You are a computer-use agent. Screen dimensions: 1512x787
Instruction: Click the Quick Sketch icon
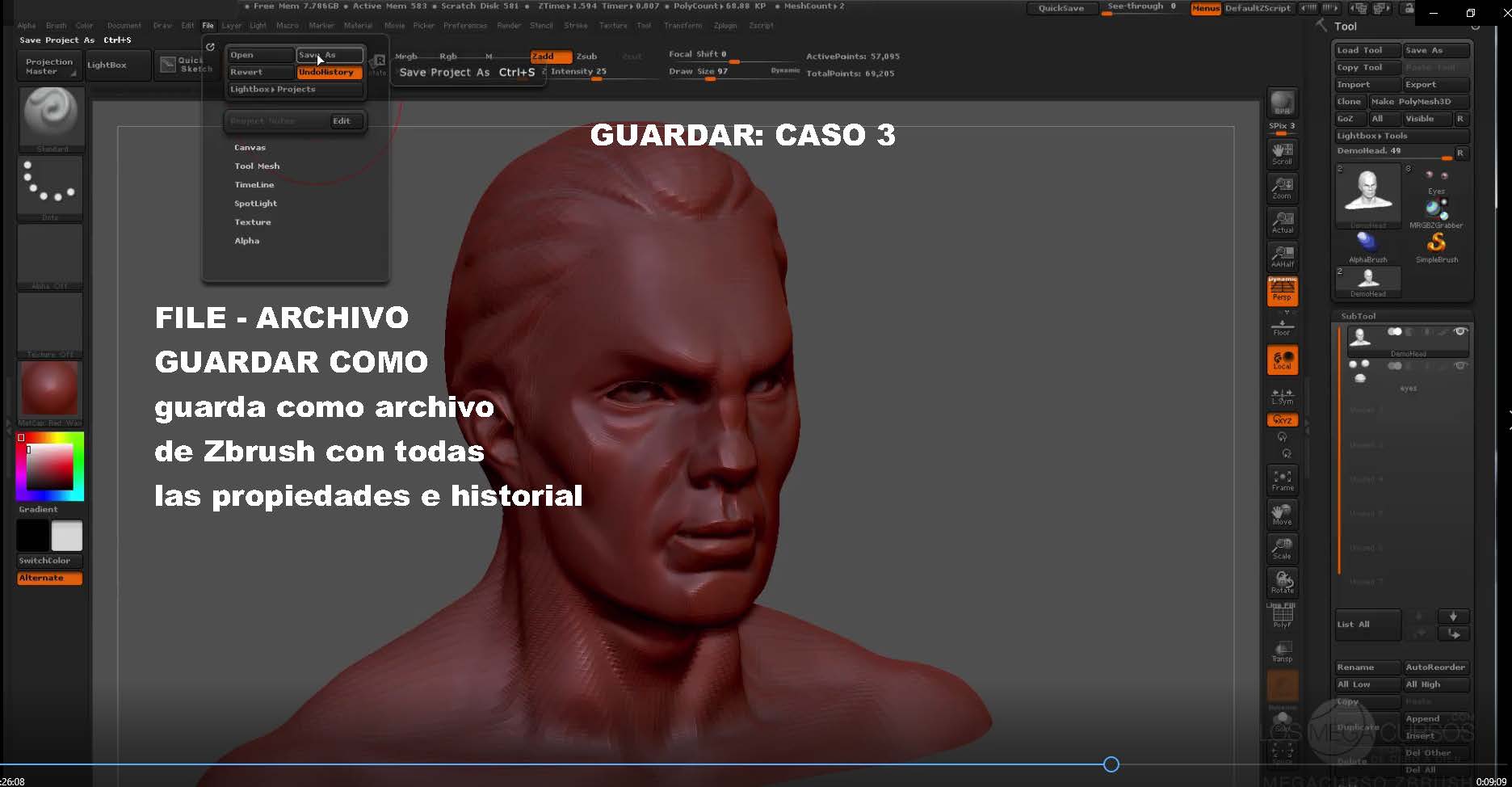point(185,65)
